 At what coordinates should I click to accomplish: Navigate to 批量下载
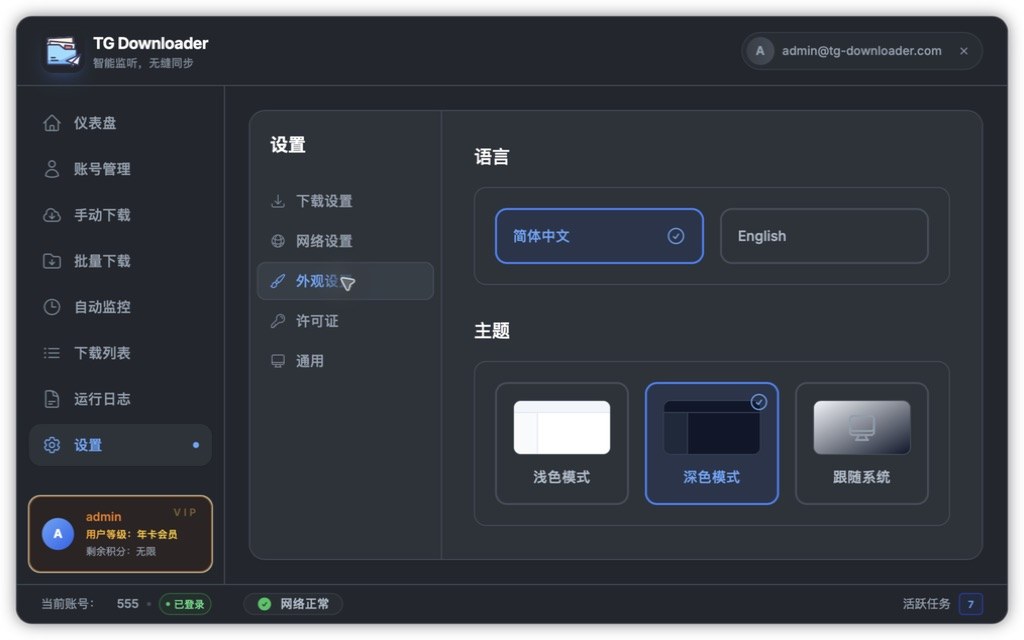(x=120, y=261)
